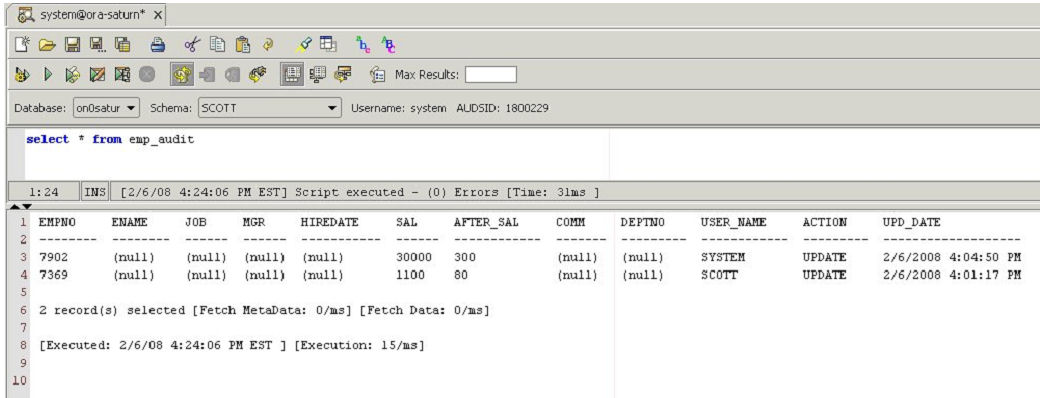
Task: Click the USER_NAME value SCOTT
Action: click(719, 274)
